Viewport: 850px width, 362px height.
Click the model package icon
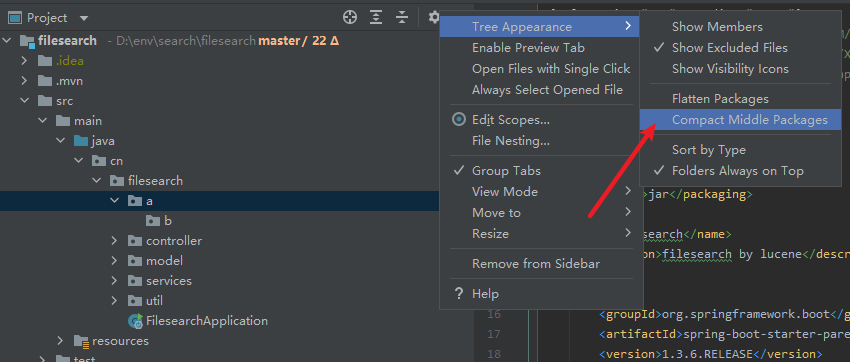coord(134,261)
